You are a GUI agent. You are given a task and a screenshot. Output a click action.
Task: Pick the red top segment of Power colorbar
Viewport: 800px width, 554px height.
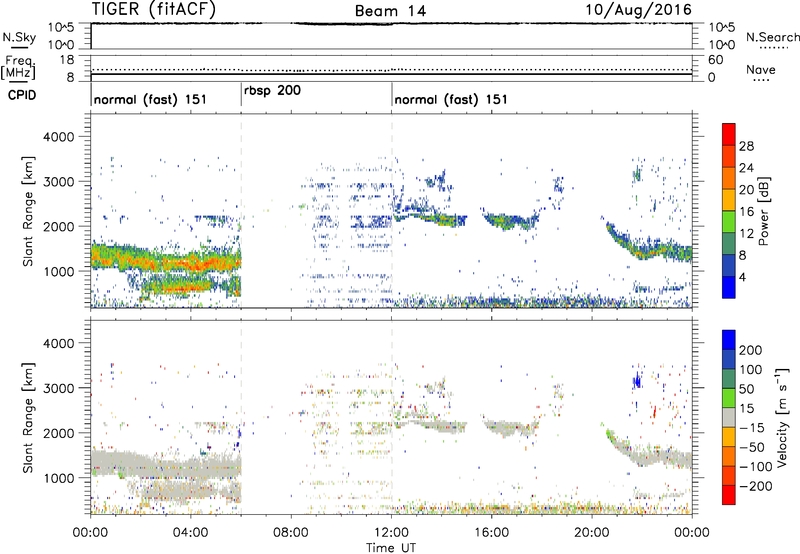(729, 134)
